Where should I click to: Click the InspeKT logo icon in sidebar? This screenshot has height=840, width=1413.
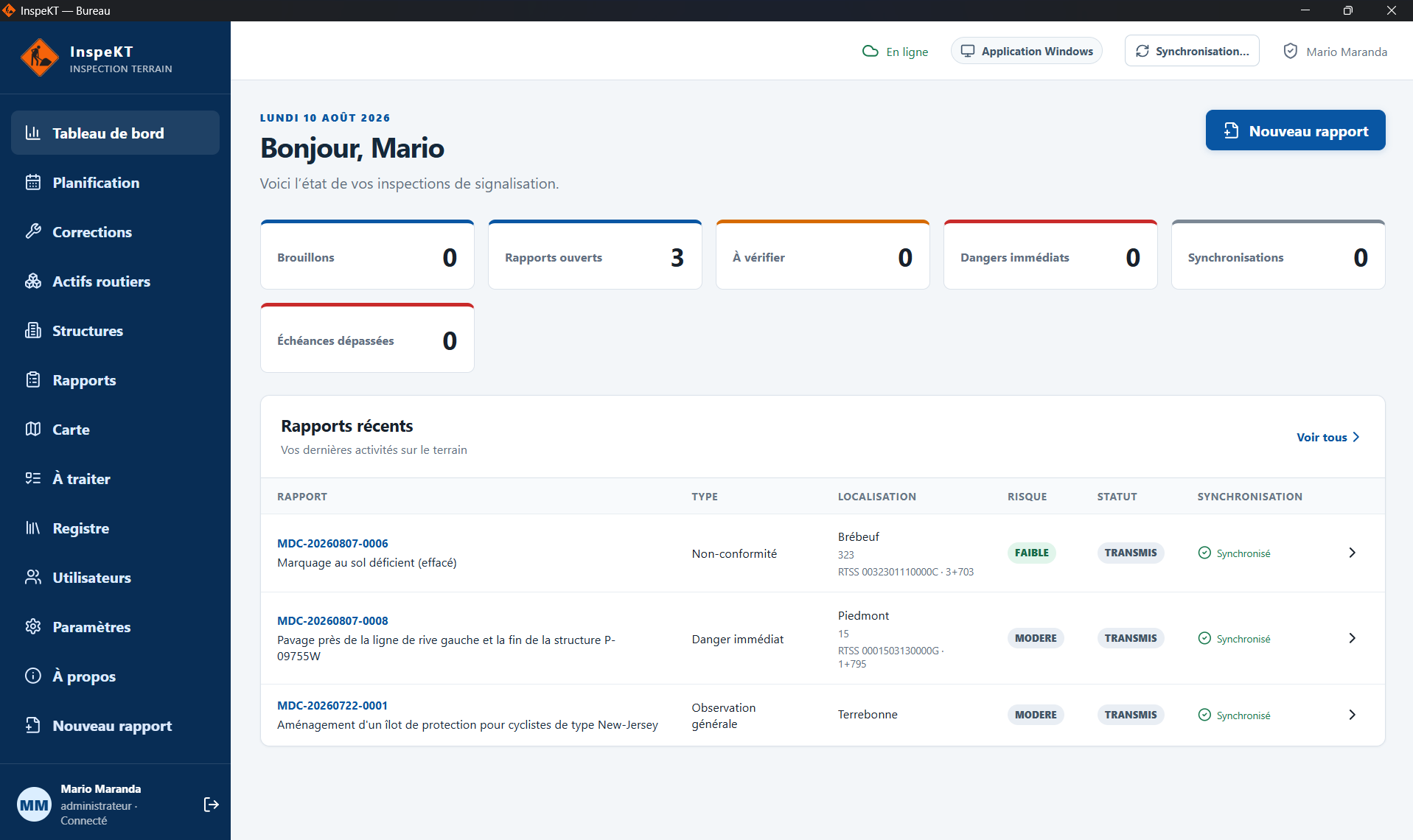tap(39, 57)
